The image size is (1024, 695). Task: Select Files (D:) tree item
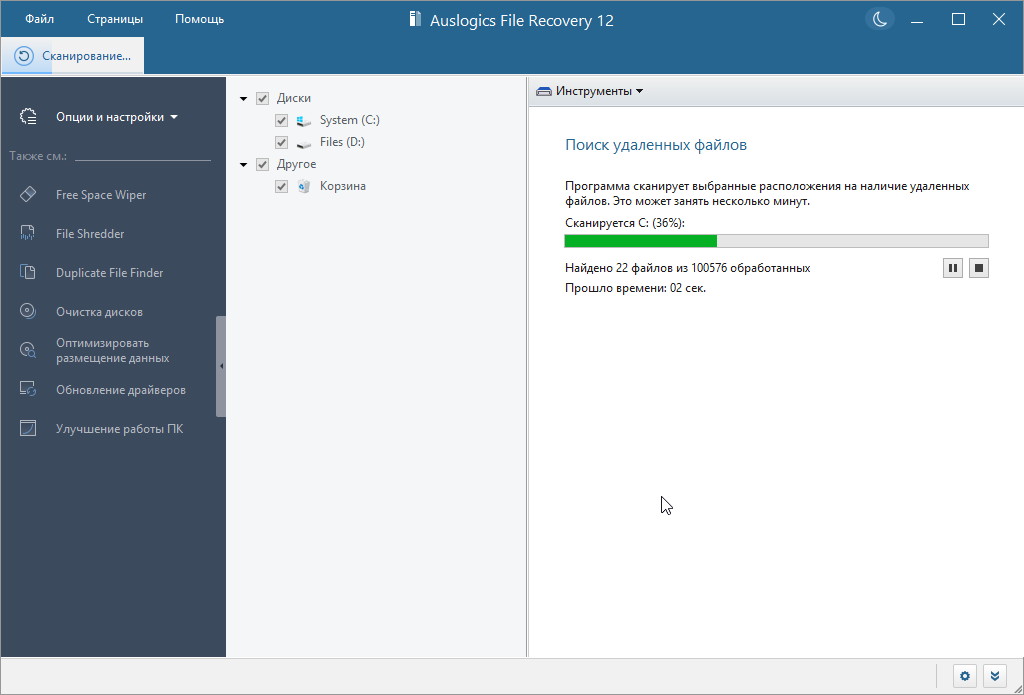342,142
